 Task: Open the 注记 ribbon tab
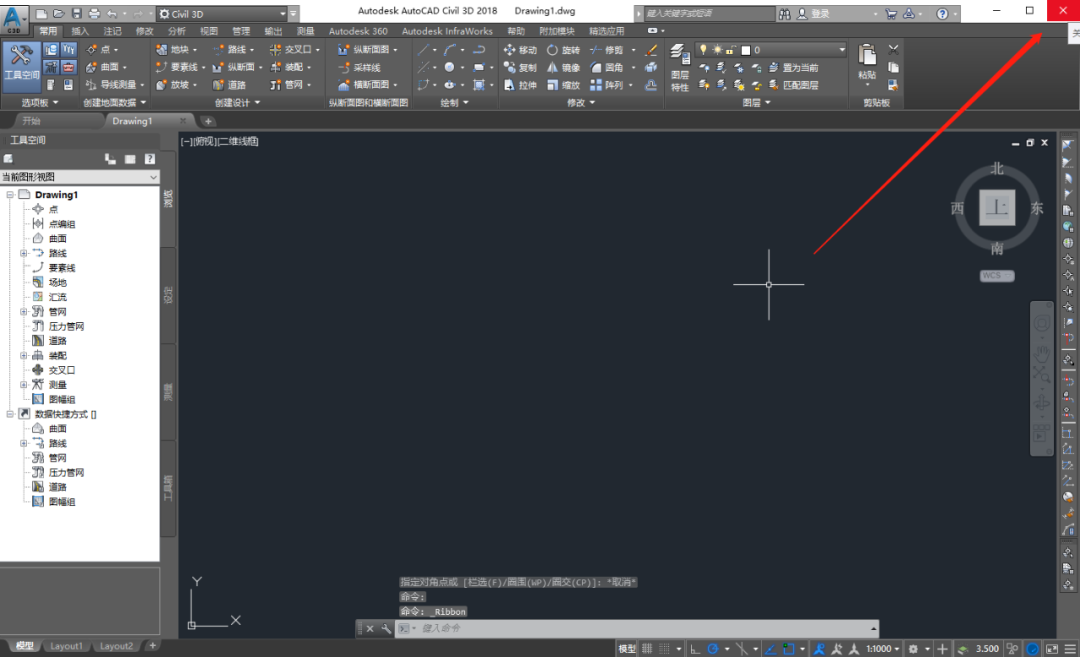(x=112, y=31)
